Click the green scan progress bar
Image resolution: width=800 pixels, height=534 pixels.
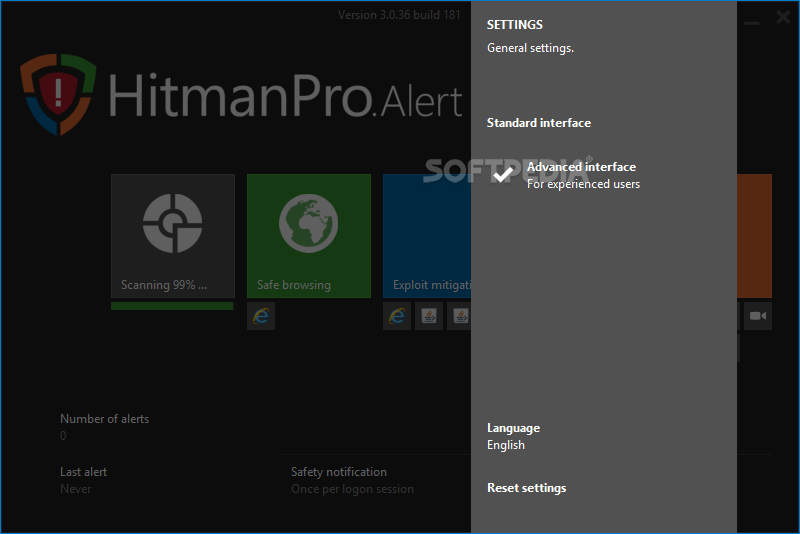tap(172, 306)
